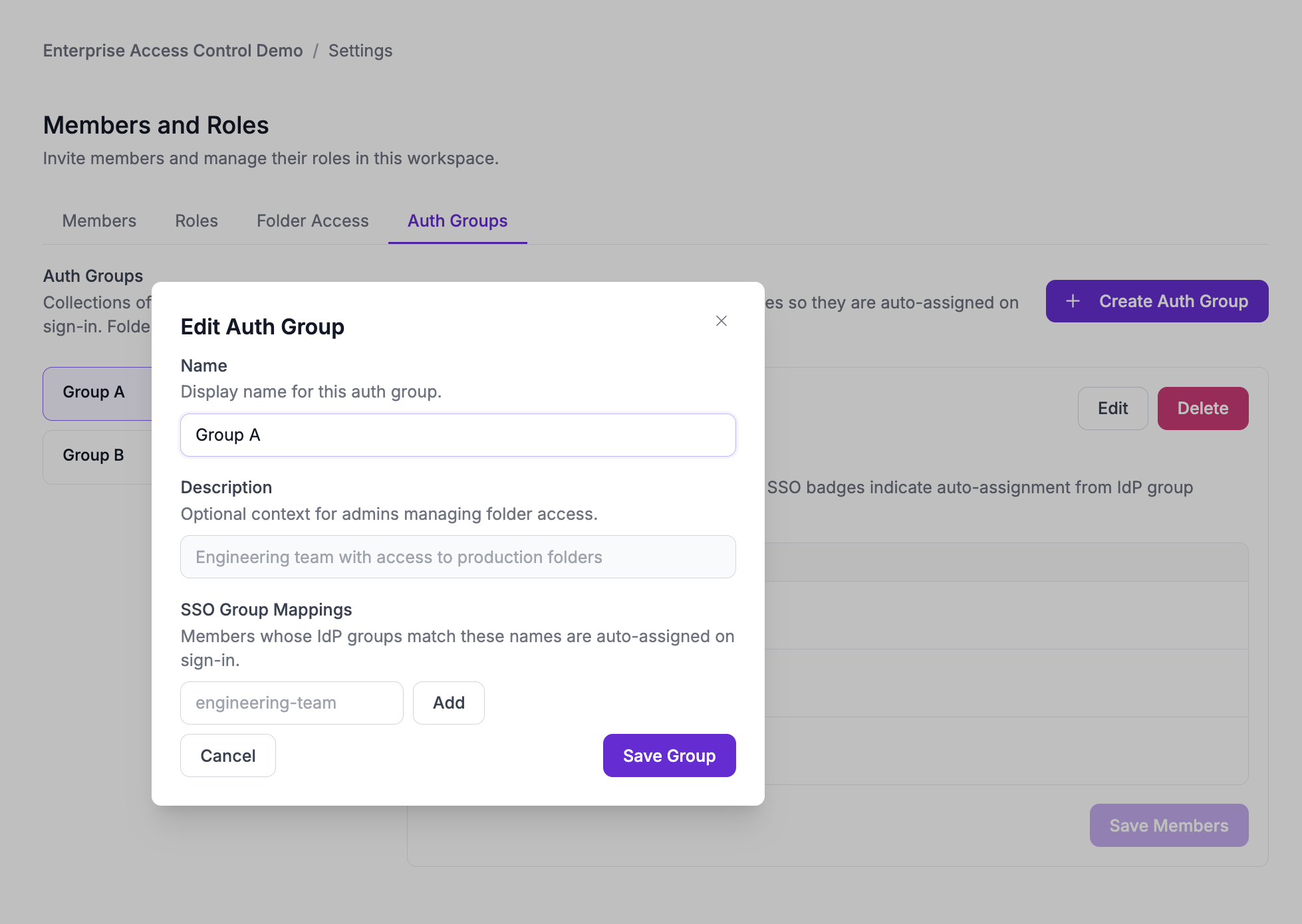Click the Save Members button
Image resolution: width=1302 pixels, height=924 pixels.
pos(1169,826)
